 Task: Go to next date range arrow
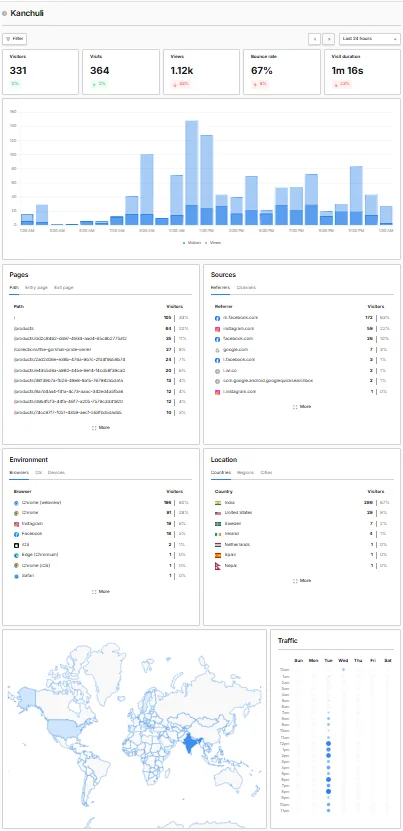point(329,39)
